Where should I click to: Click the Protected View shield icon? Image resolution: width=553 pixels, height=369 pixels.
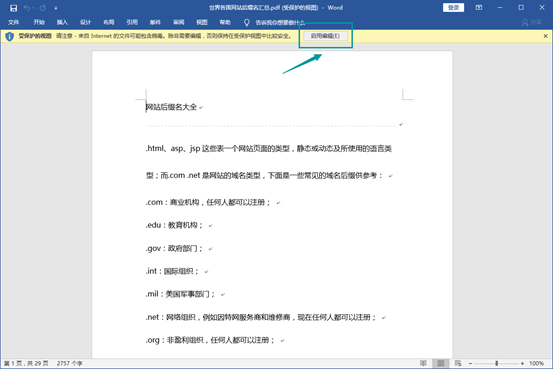pos(10,36)
